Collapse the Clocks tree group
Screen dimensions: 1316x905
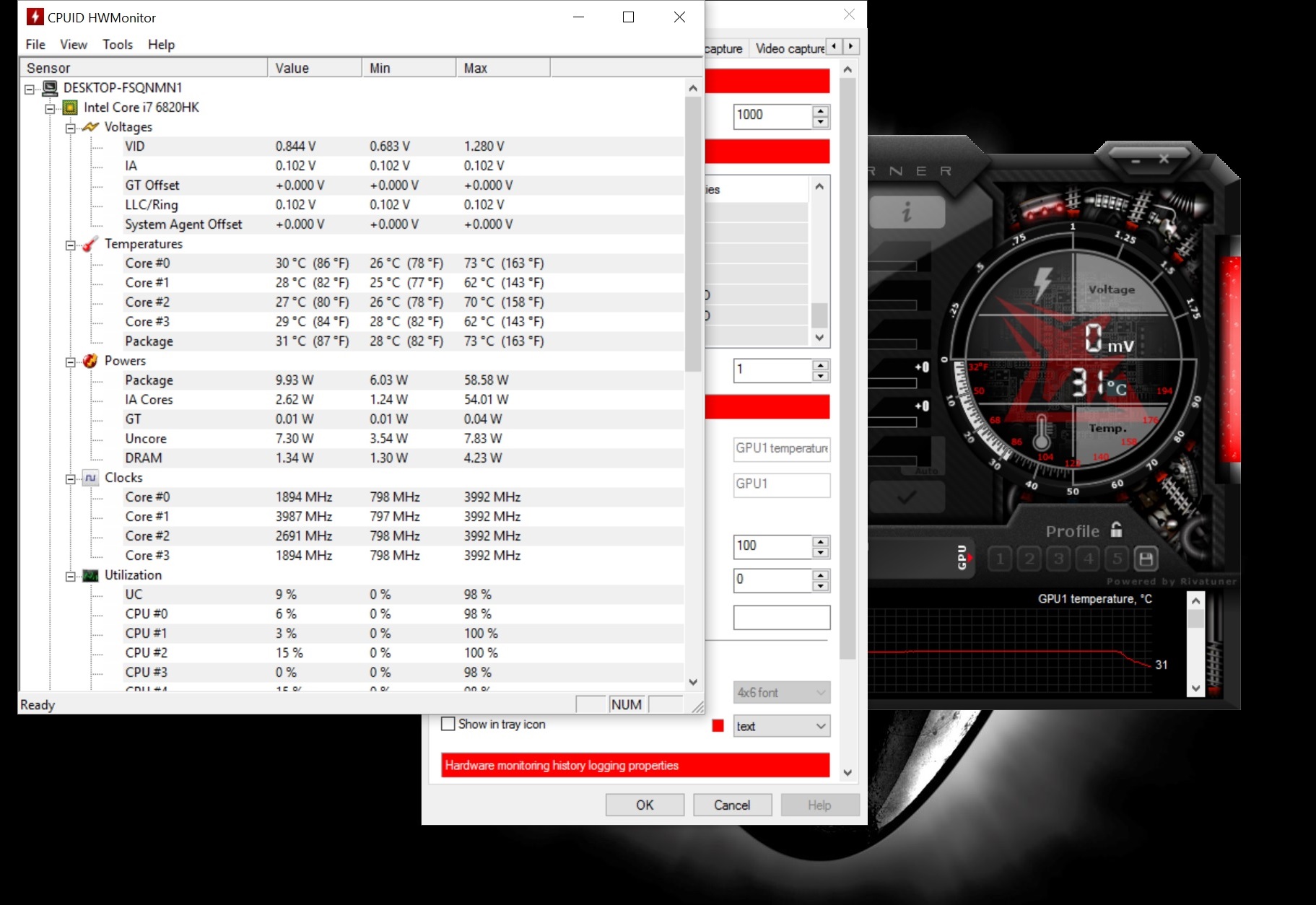70,478
